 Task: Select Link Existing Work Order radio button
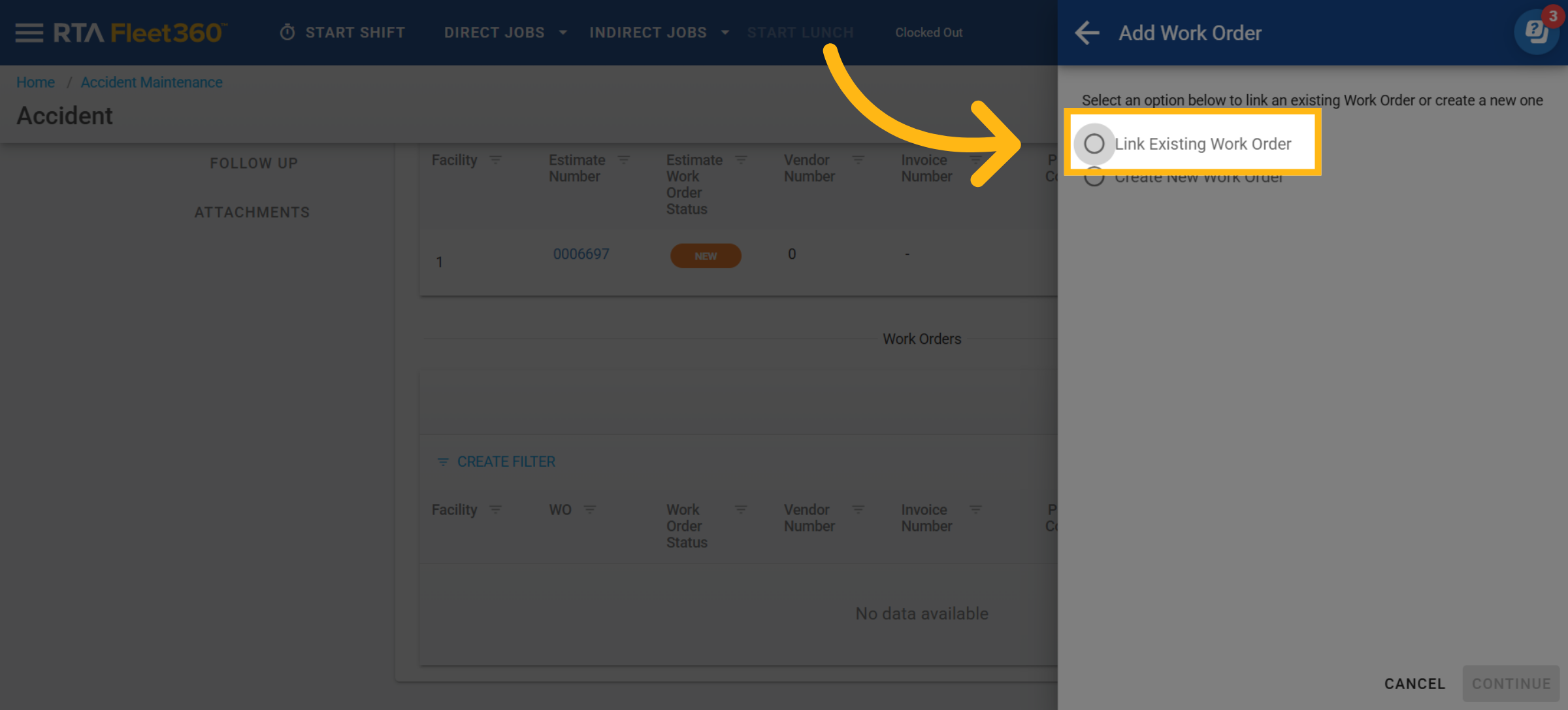pos(1094,144)
